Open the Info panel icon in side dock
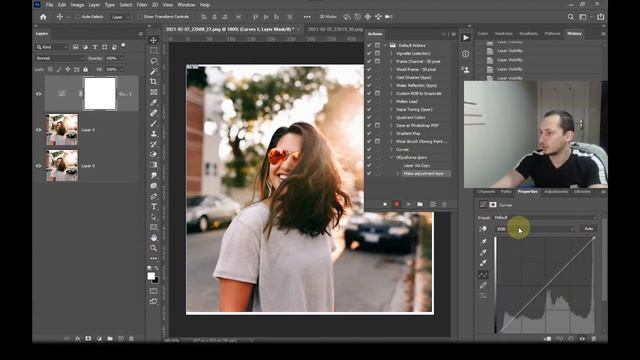Viewport: 640px width, 360px height. click(x=466, y=54)
